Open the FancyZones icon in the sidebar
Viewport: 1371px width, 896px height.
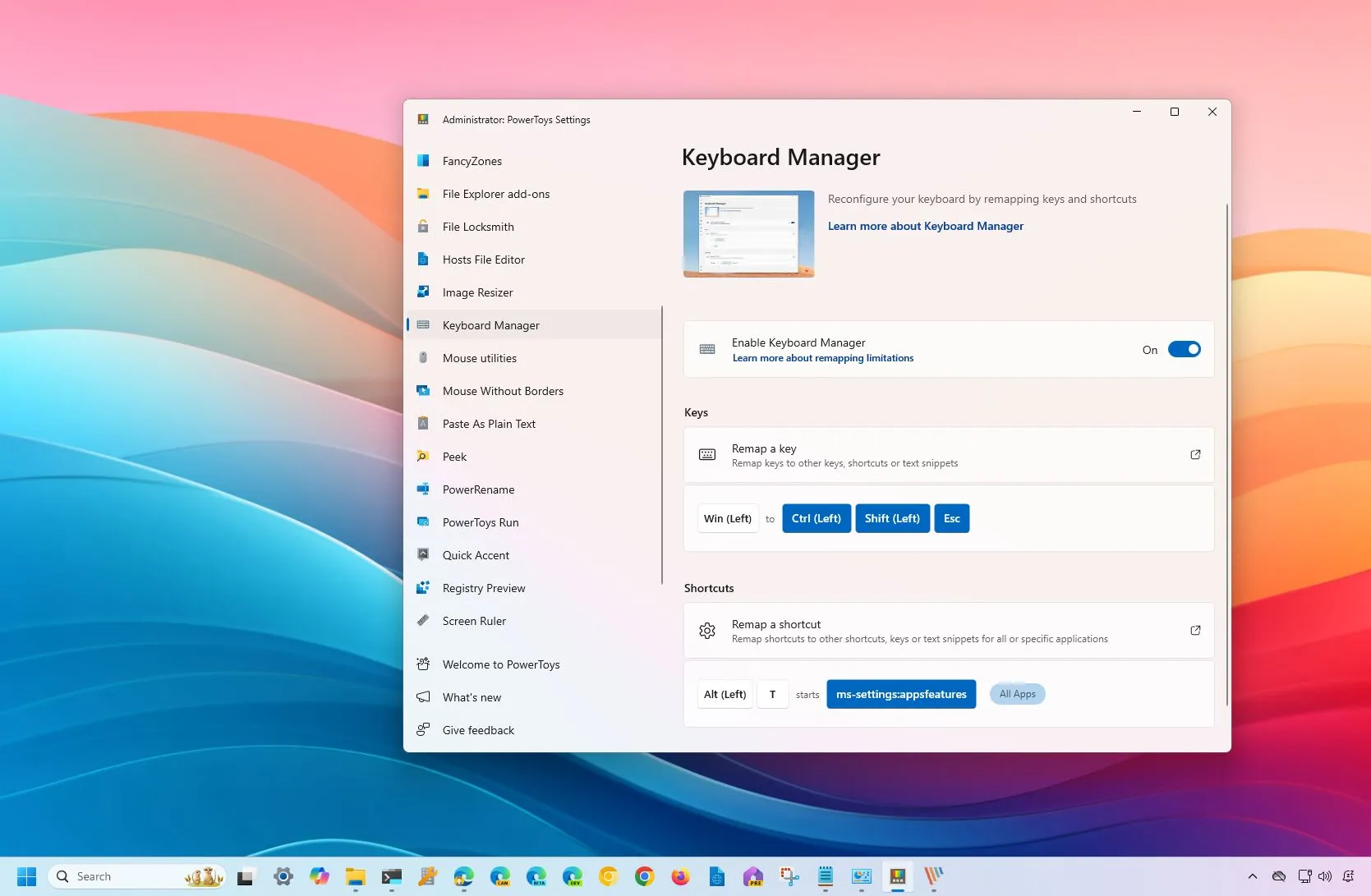pyautogui.click(x=423, y=160)
